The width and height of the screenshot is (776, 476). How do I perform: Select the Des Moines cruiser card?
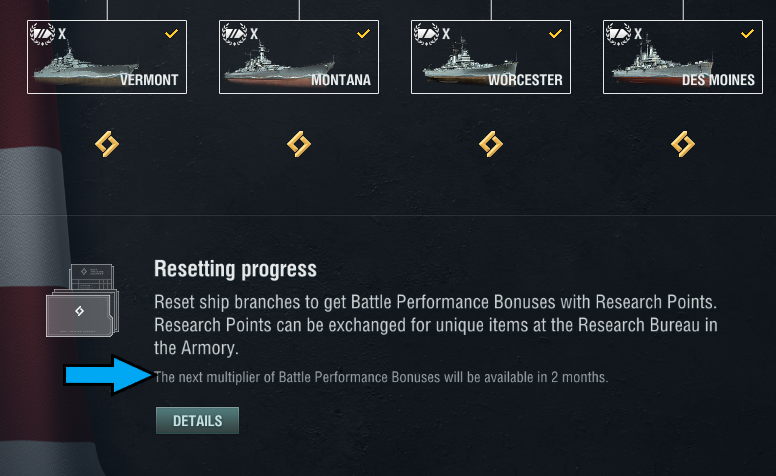point(683,62)
